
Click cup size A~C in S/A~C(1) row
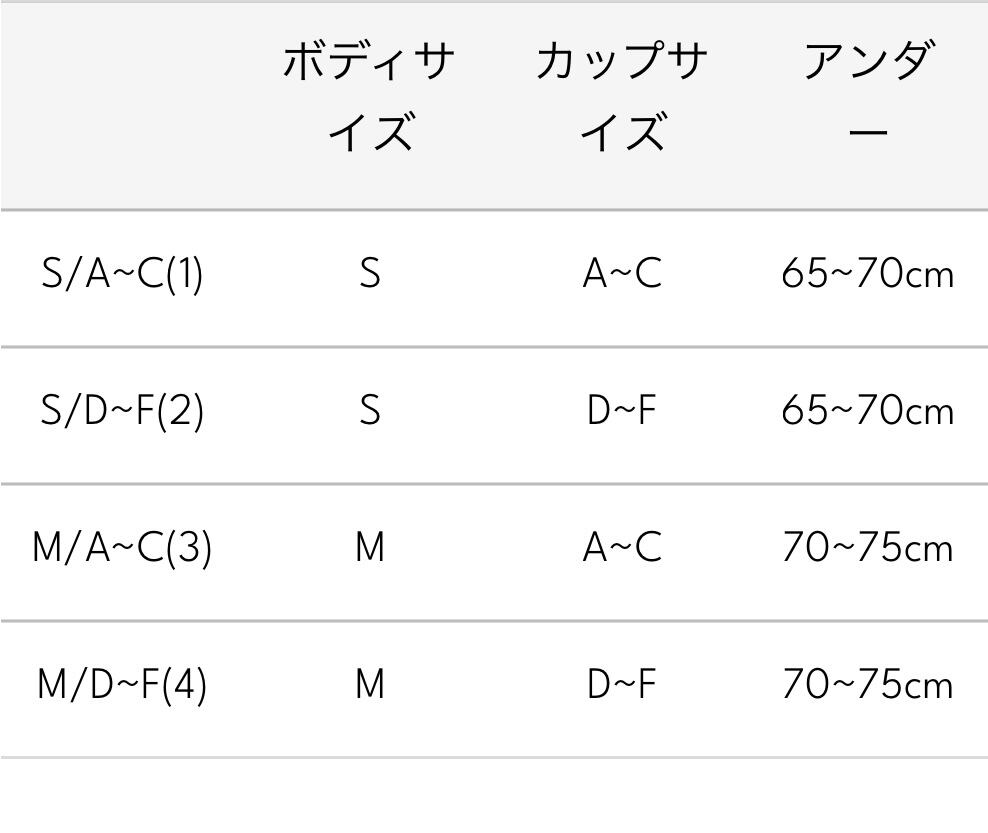(622, 274)
